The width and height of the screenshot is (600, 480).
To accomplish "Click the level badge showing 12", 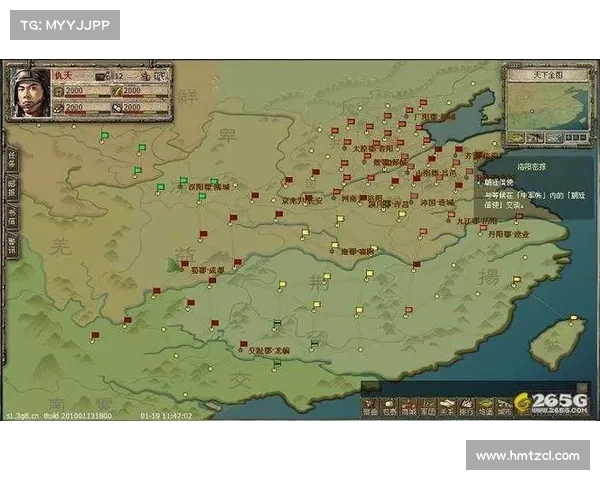I will click(110, 76).
